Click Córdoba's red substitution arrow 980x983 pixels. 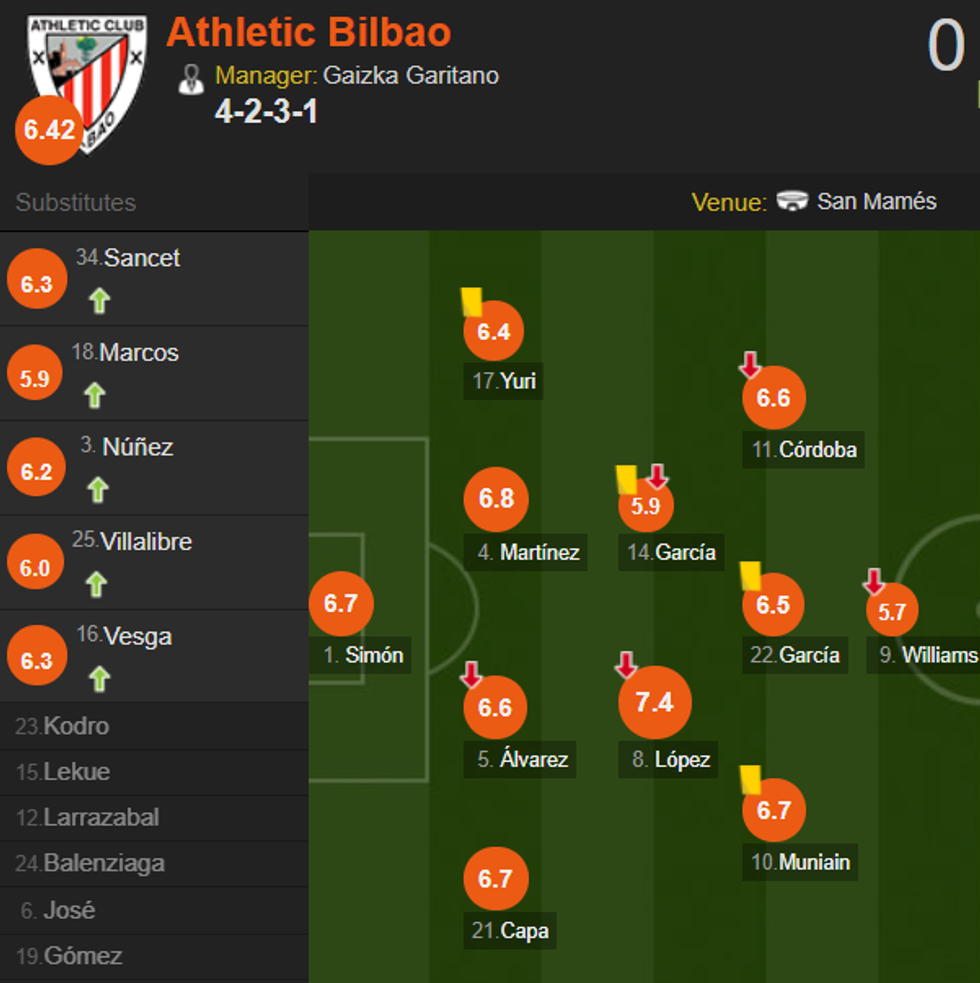pyautogui.click(x=750, y=365)
